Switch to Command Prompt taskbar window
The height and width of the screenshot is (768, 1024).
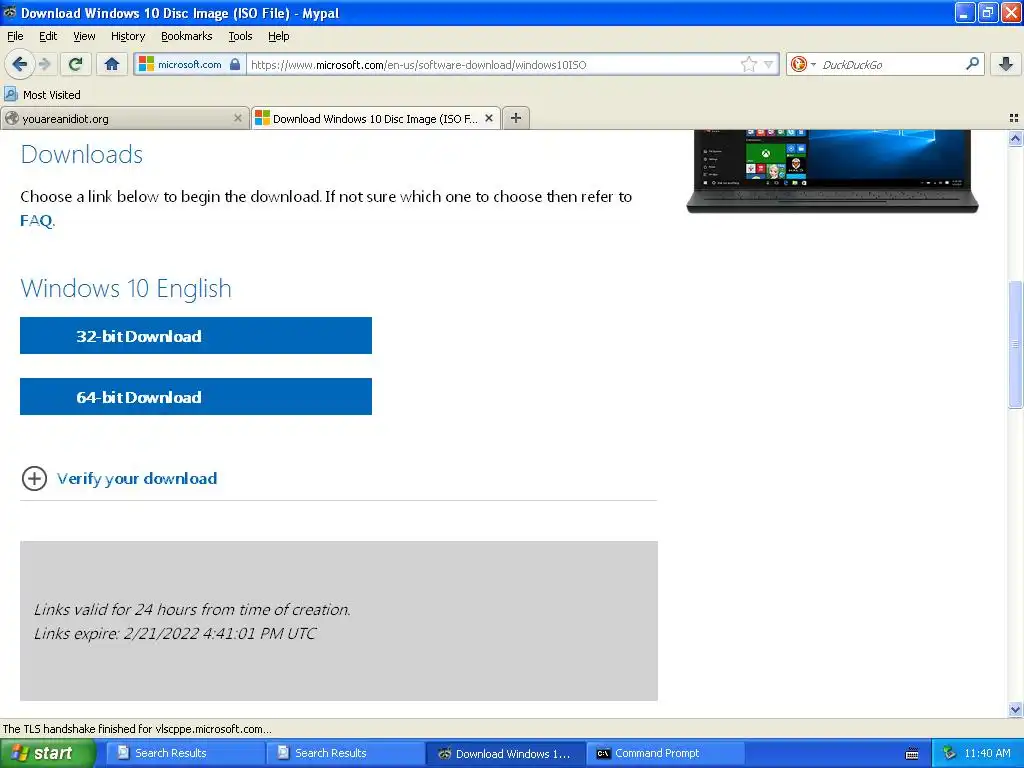pos(665,753)
